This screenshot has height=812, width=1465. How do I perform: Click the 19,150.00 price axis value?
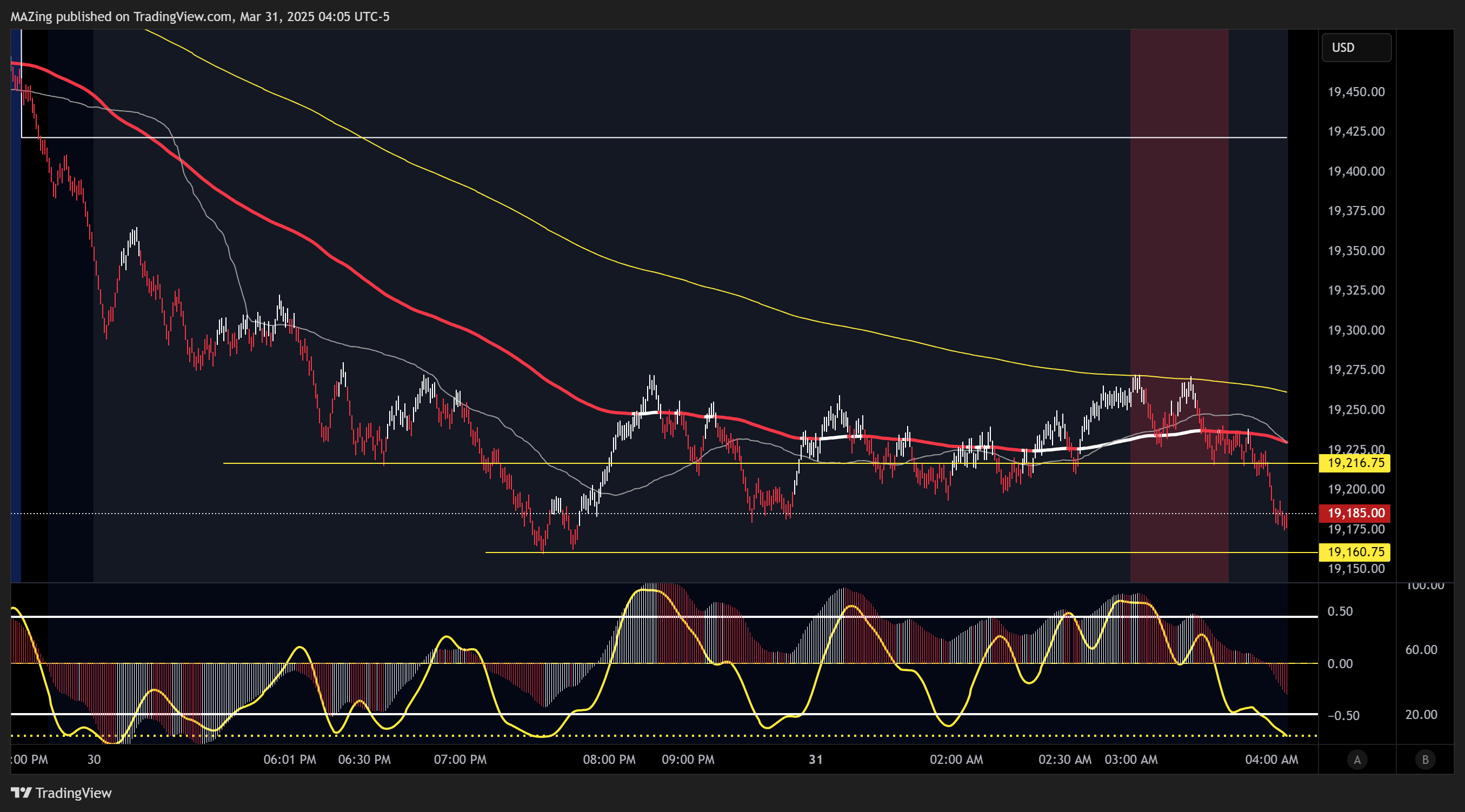coord(1356,569)
